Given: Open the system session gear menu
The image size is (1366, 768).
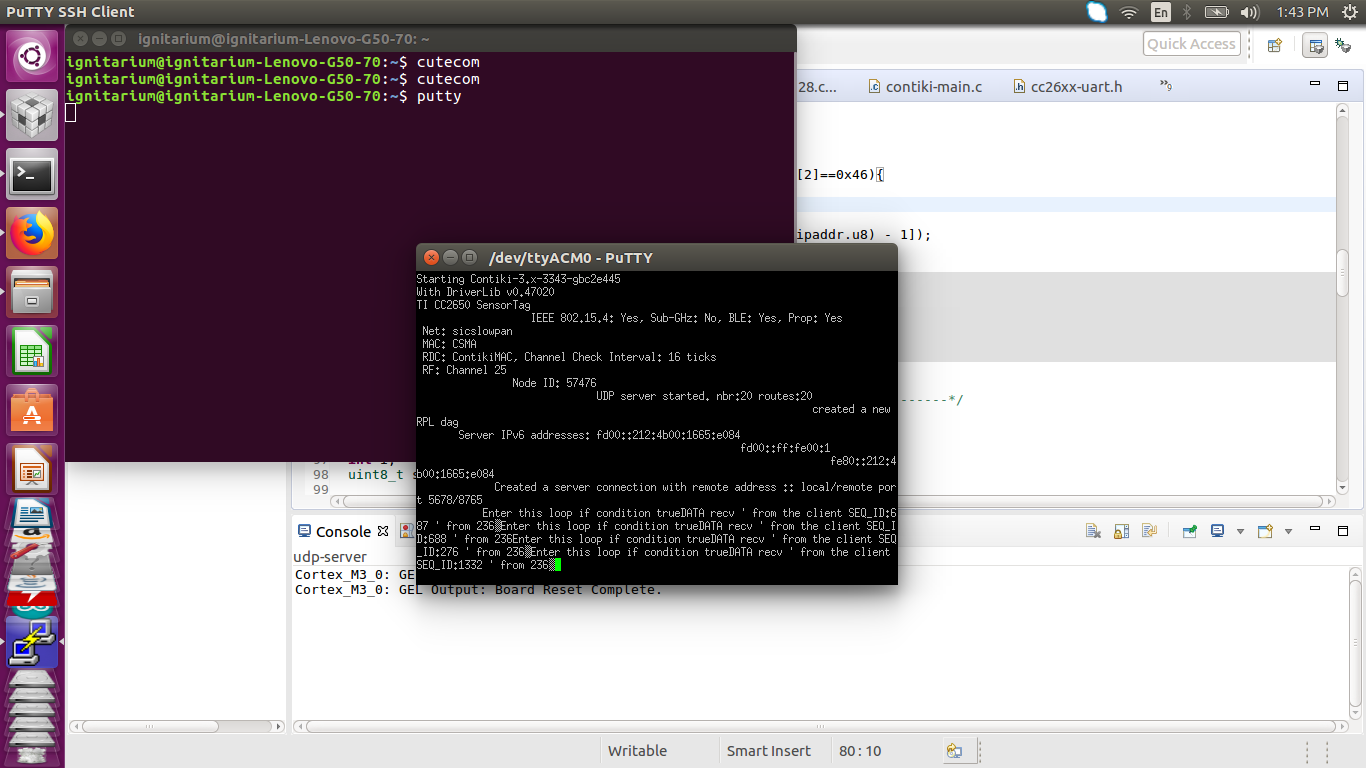Looking at the screenshot, I should coord(1350,12).
